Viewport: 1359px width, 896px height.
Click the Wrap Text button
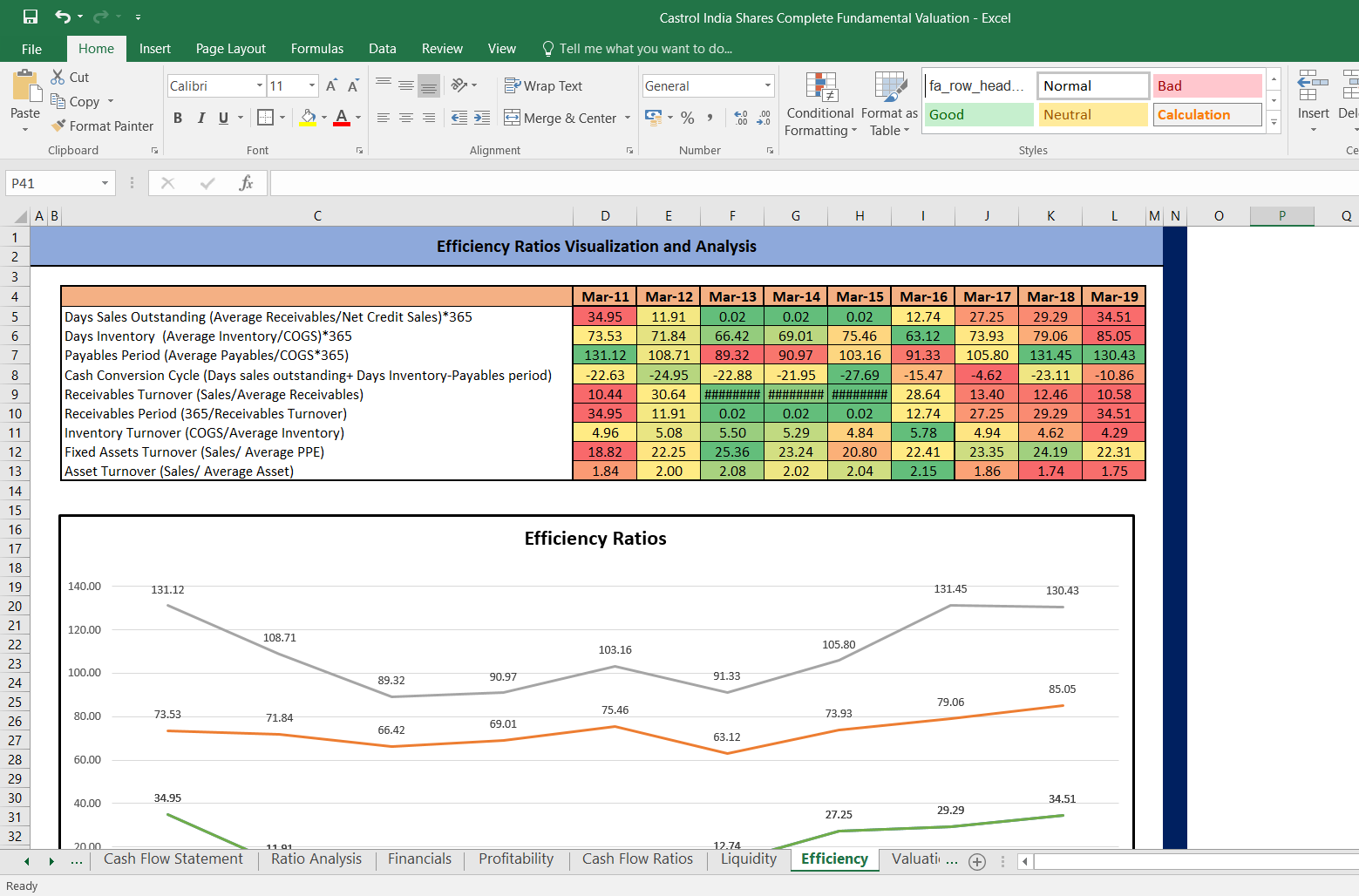(x=544, y=85)
